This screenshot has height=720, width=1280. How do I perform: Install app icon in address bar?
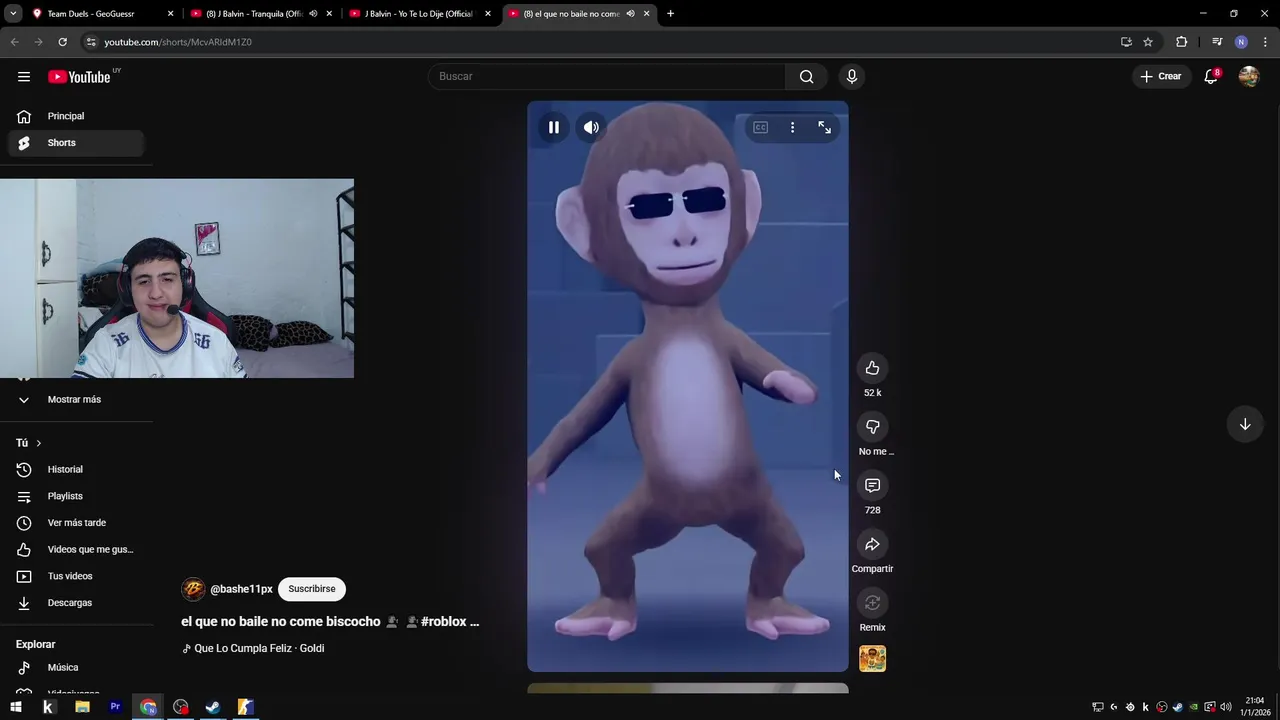[1126, 42]
